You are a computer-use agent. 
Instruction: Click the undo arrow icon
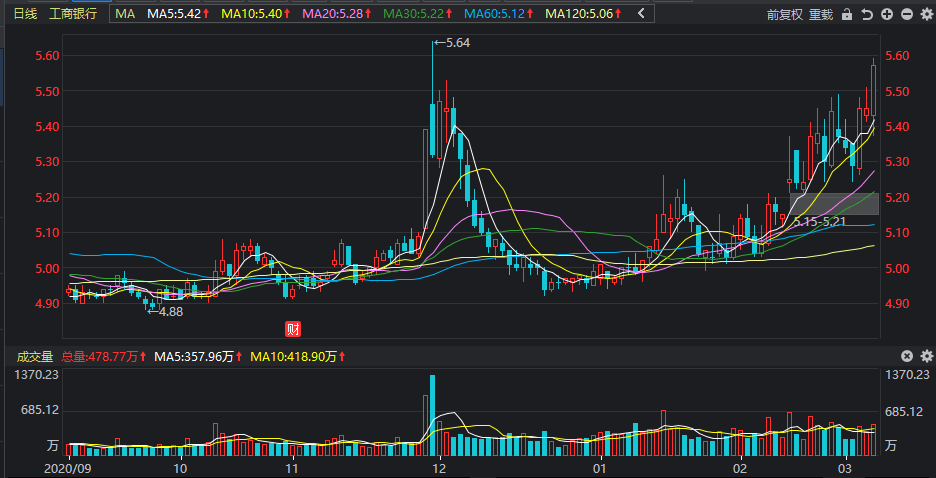tap(866, 15)
